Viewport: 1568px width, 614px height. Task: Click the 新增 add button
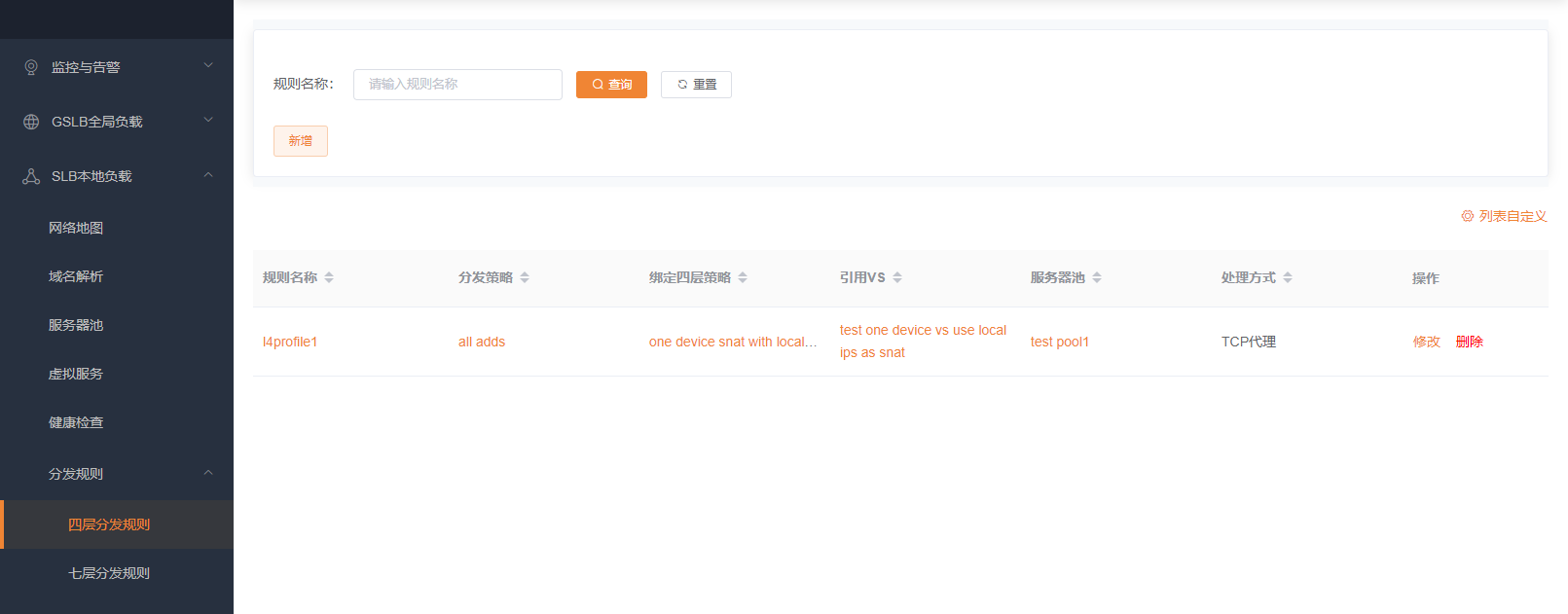tap(300, 141)
